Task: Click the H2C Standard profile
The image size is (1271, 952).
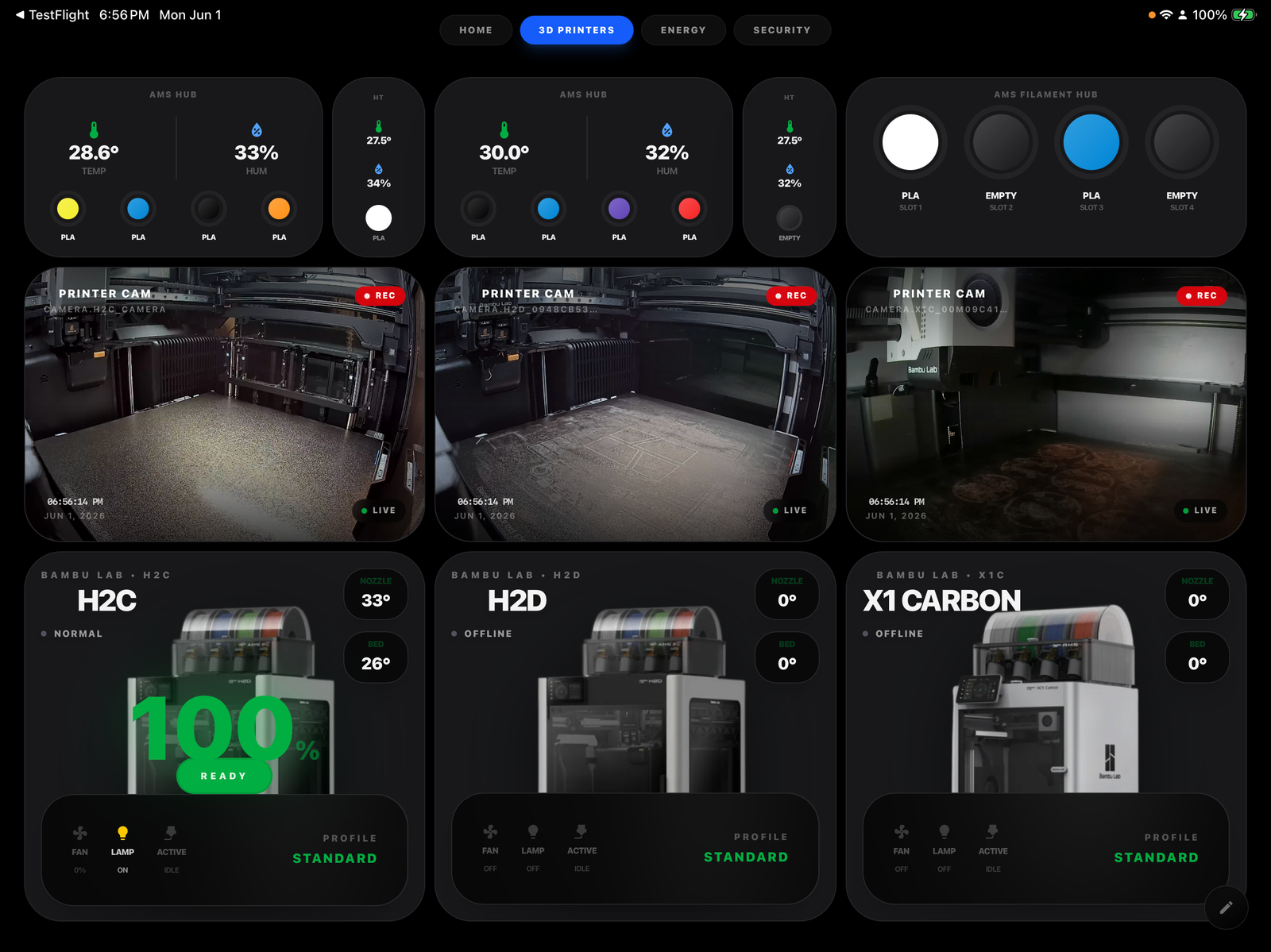Action: 334,858
